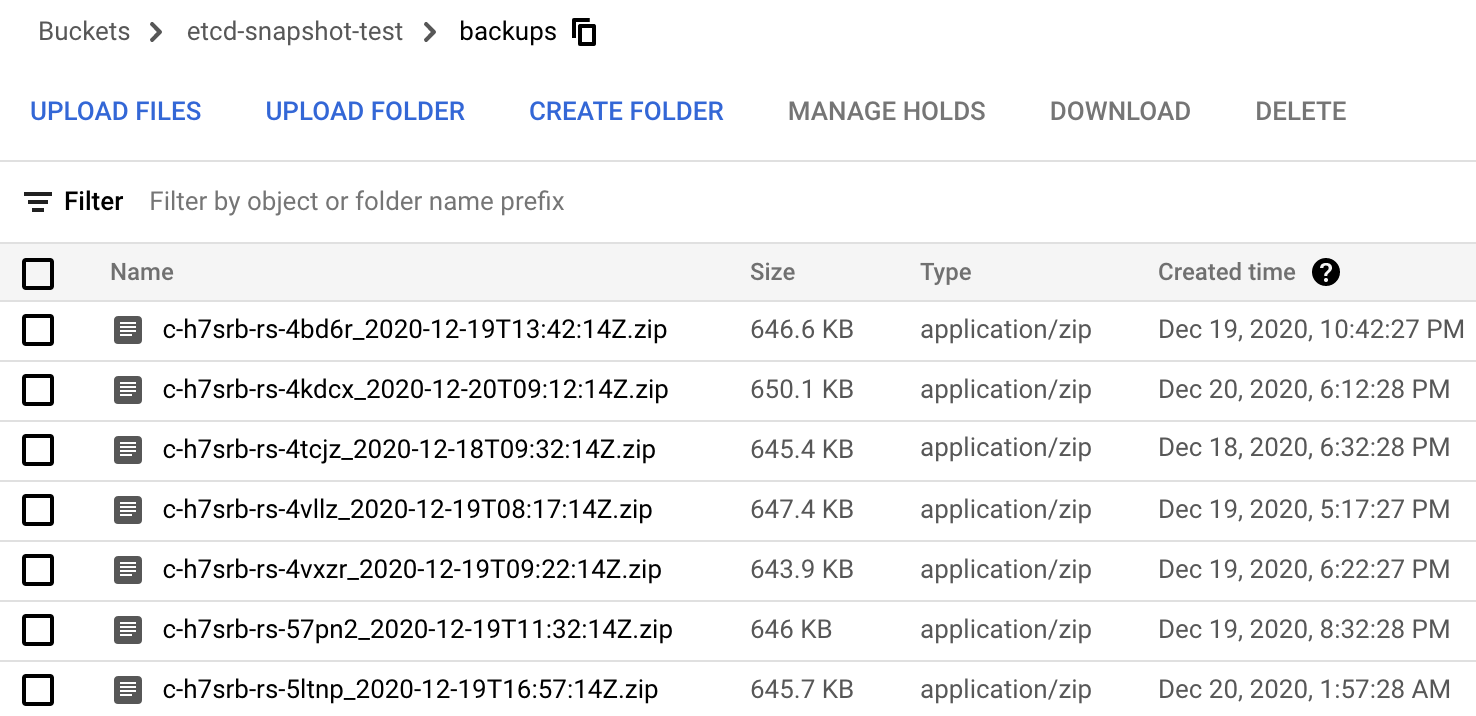Check the box for c-h7srb-rs-4vllz file
The height and width of the screenshot is (716, 1476).
tap(38, 510)
